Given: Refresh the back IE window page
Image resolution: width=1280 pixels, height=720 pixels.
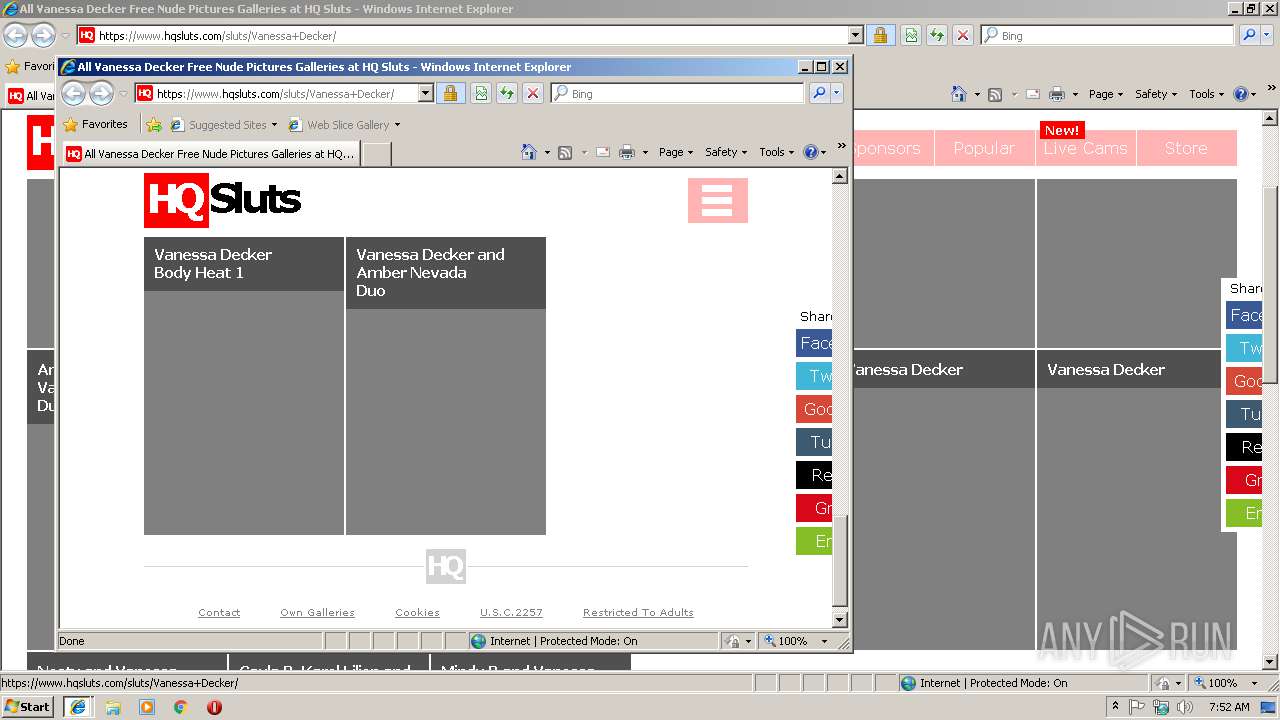Looking at the screenshot, I should click(937, 35).
